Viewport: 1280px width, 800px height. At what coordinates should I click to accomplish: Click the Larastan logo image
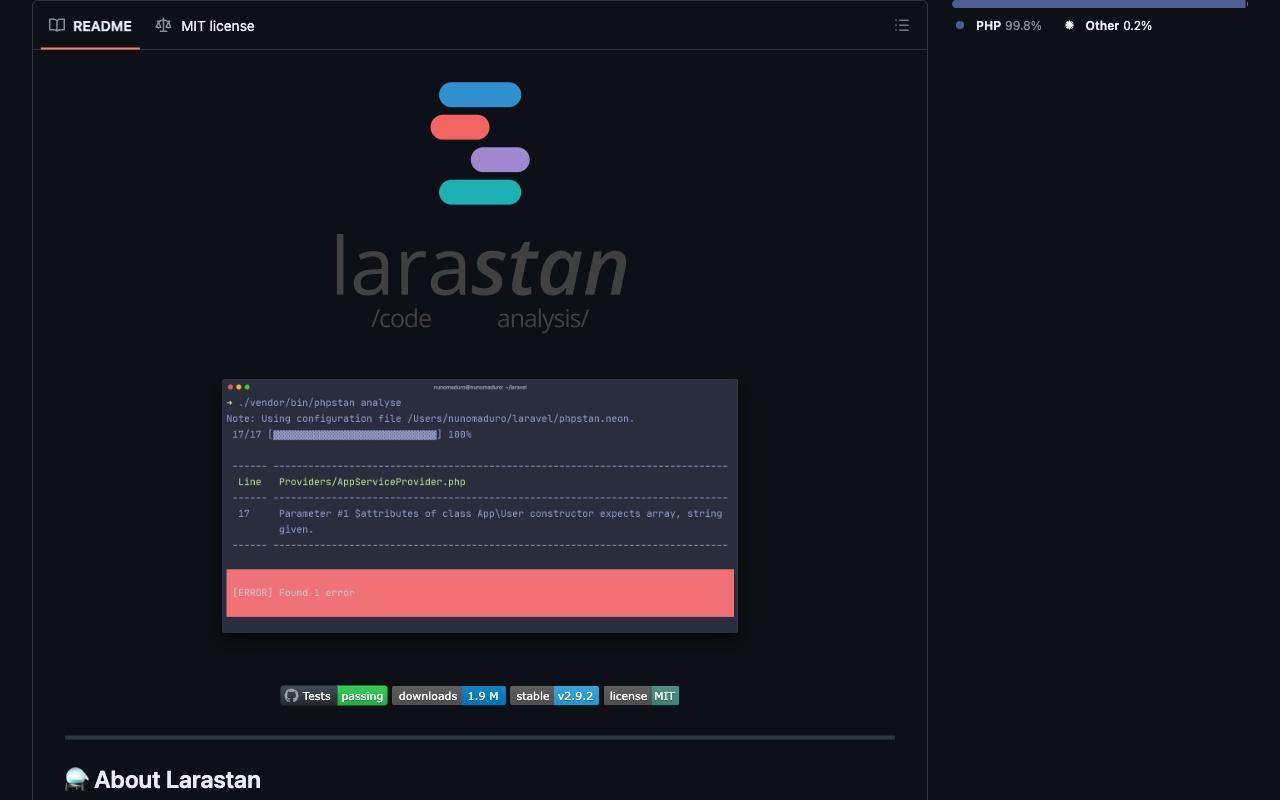tap(480, 205)
